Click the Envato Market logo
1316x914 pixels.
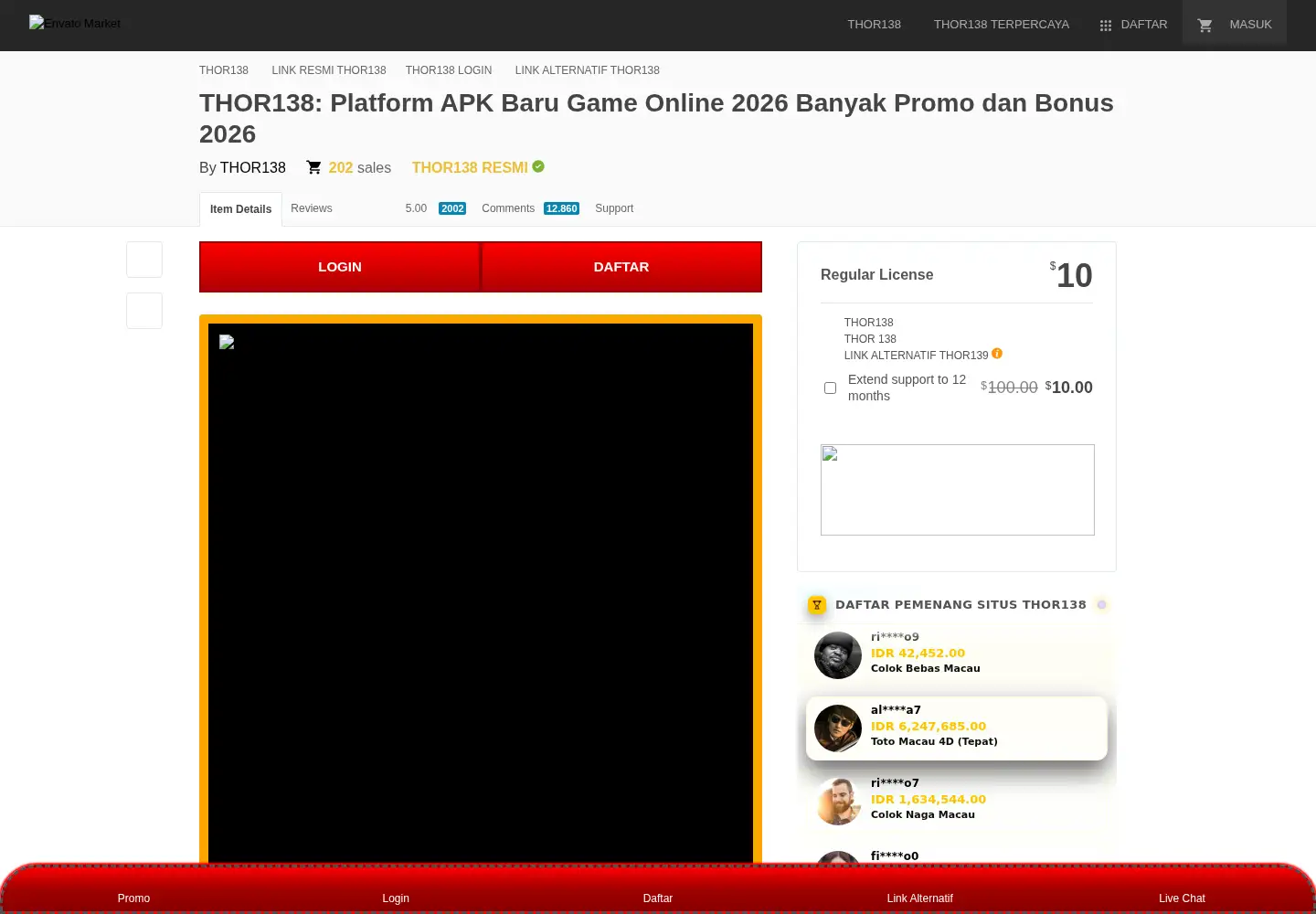pos(75,23)
